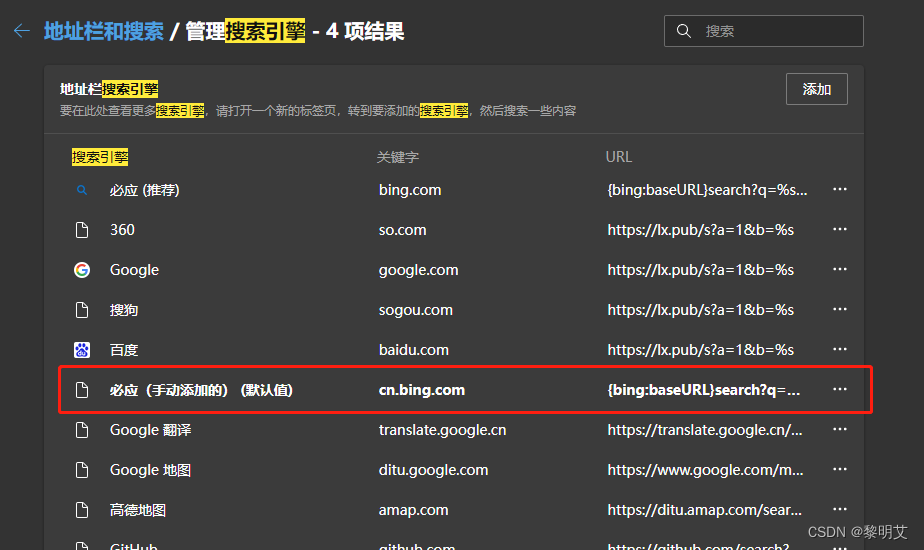Image resolution: width=924 pixels, height=550 pixels.
Task: Click the translate.google.cn keyword
Action: pyautogui.click(x=443, y=430)
